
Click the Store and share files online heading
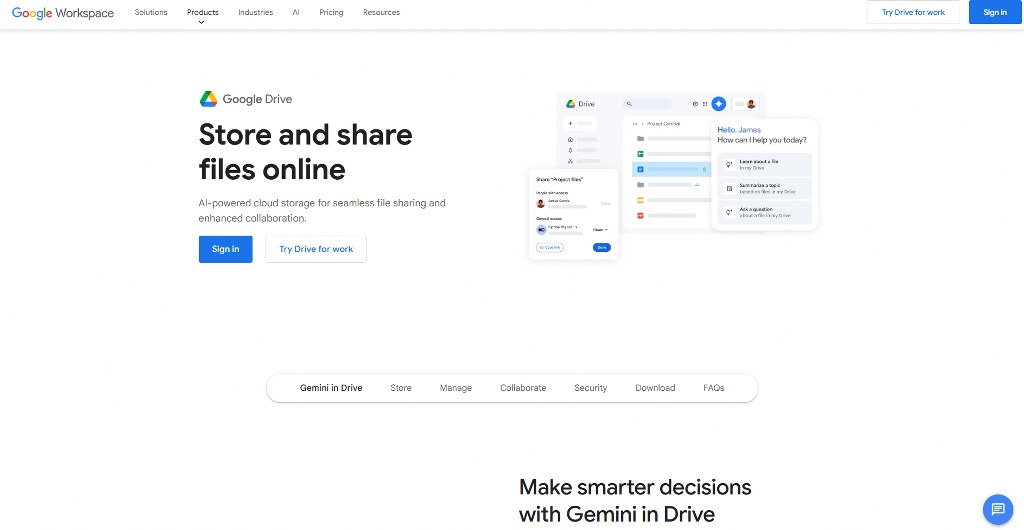tap(306, 152)
